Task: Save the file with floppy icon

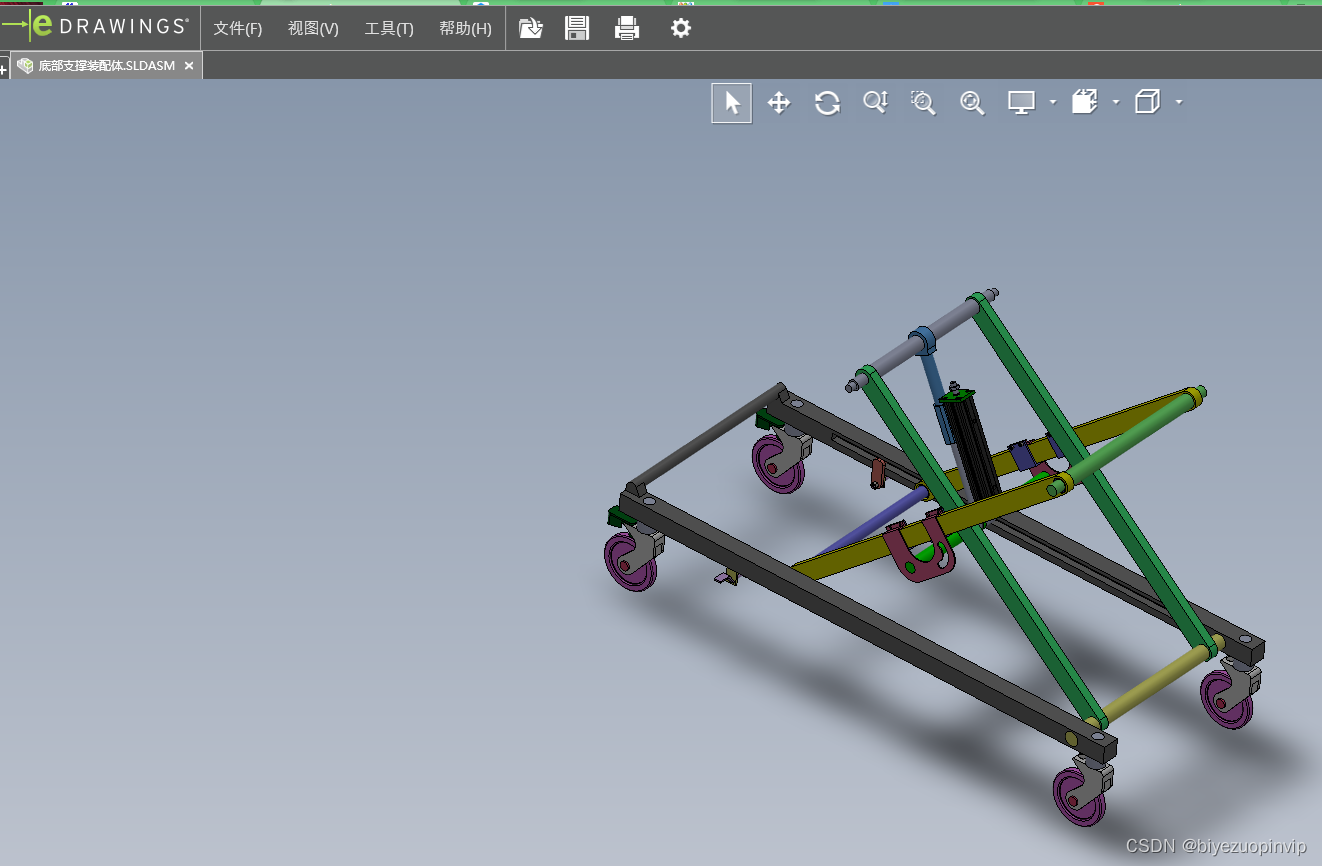Action: pyautogui.click(x=577, y=28)
